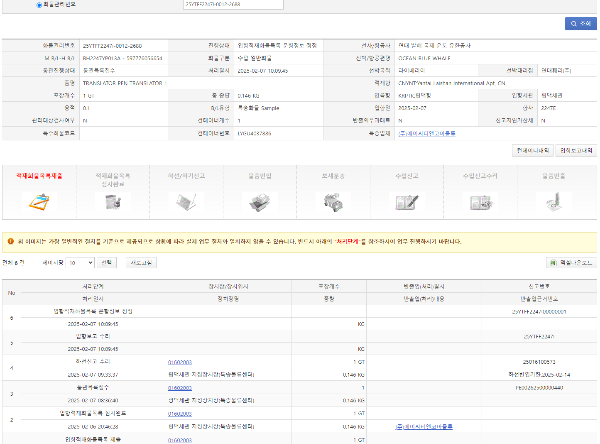Click the Excel icon on the download button
The height and width of the screenshot is (444, 600).
tap(553, 263)
